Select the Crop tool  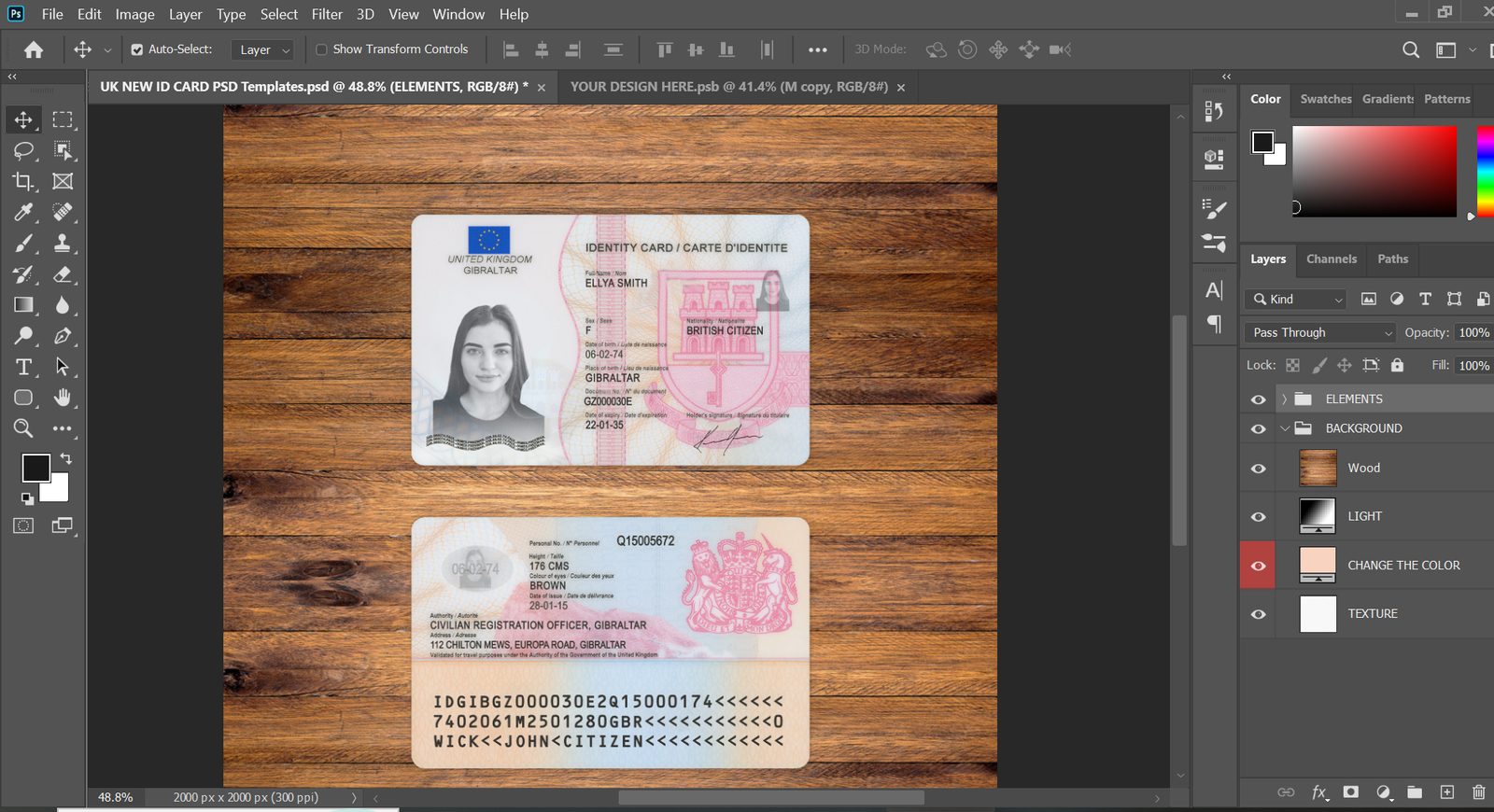pyautogui.click(x=23, y=181)
